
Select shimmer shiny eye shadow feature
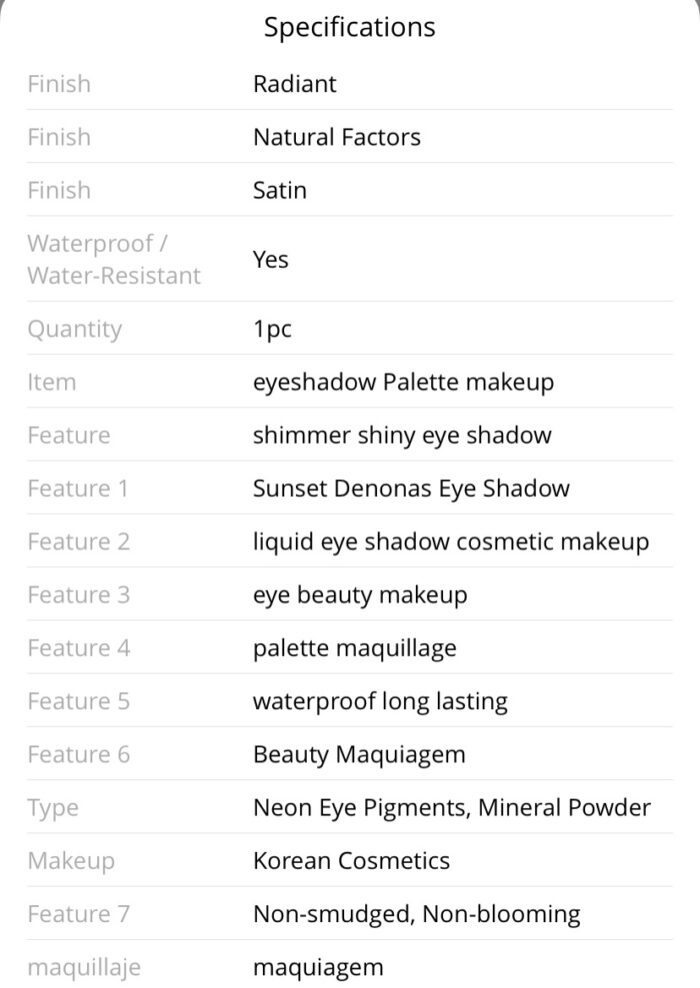pyautogui.click(x=402, y=435)
